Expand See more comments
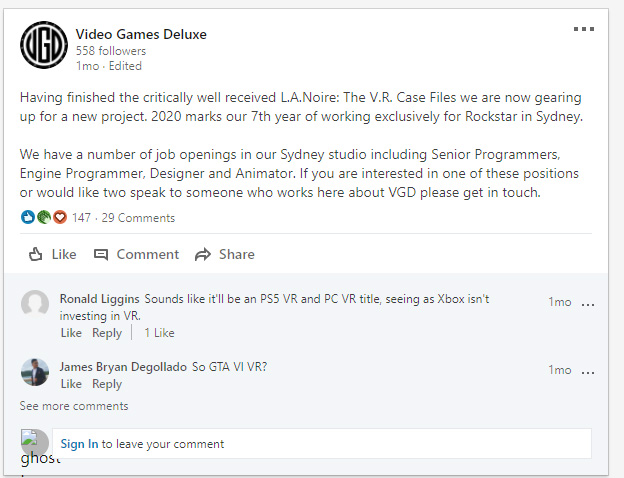 click(x=74, y=406)
